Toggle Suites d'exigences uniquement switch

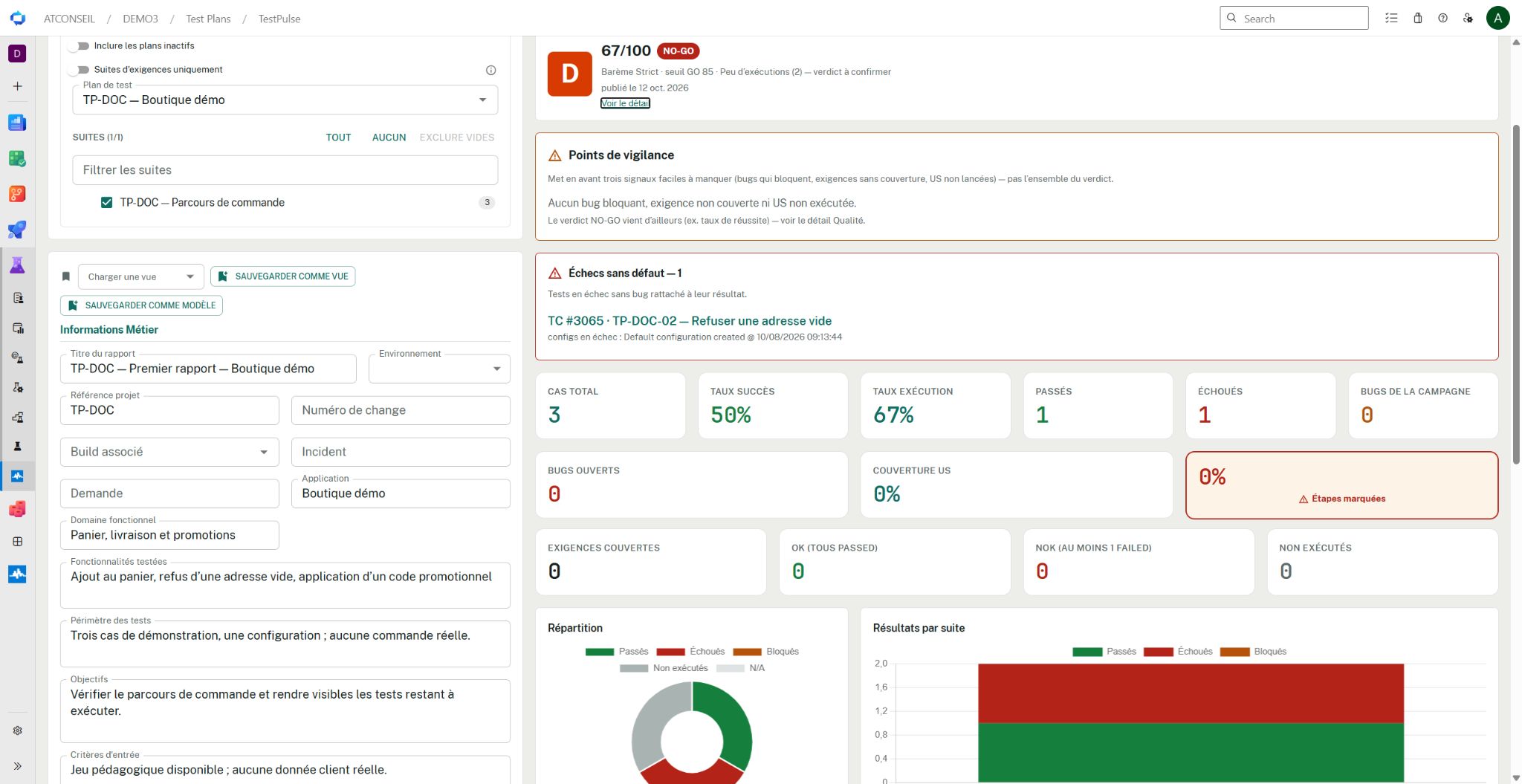click(x=79, y=70)
